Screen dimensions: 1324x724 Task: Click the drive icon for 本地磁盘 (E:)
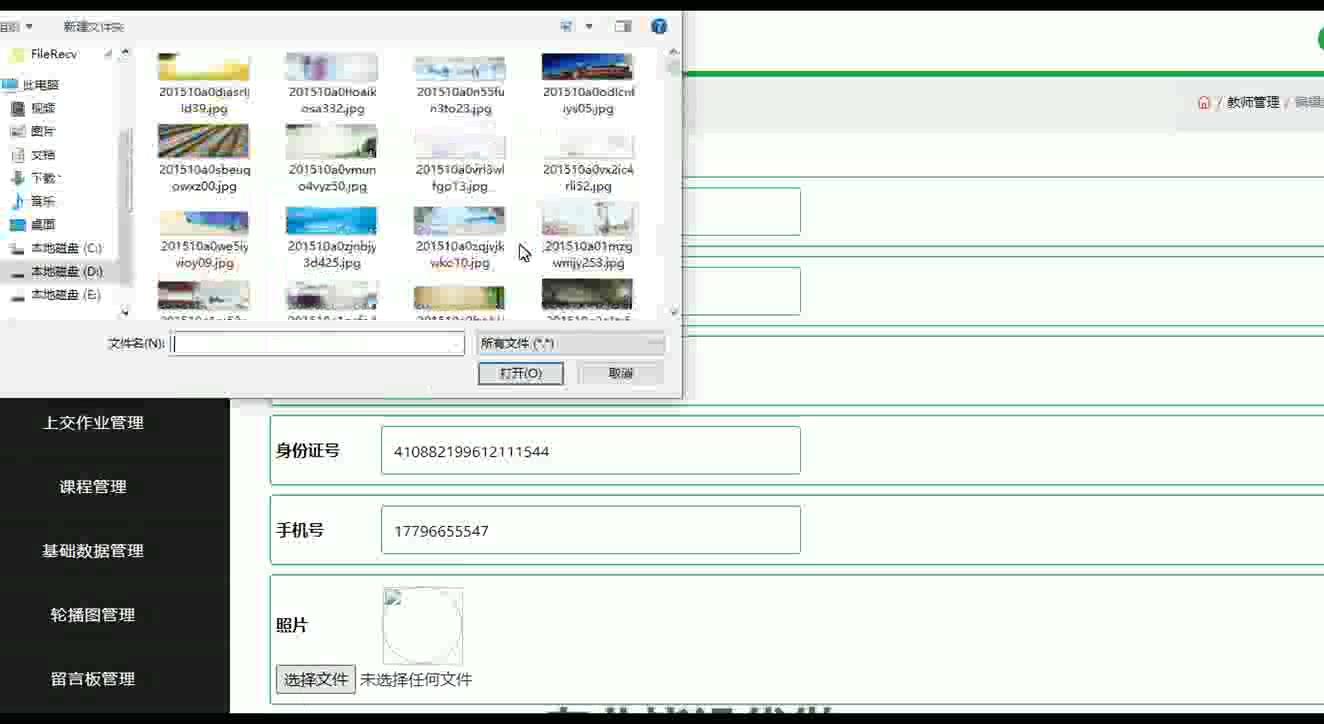(x=17, y=295)
